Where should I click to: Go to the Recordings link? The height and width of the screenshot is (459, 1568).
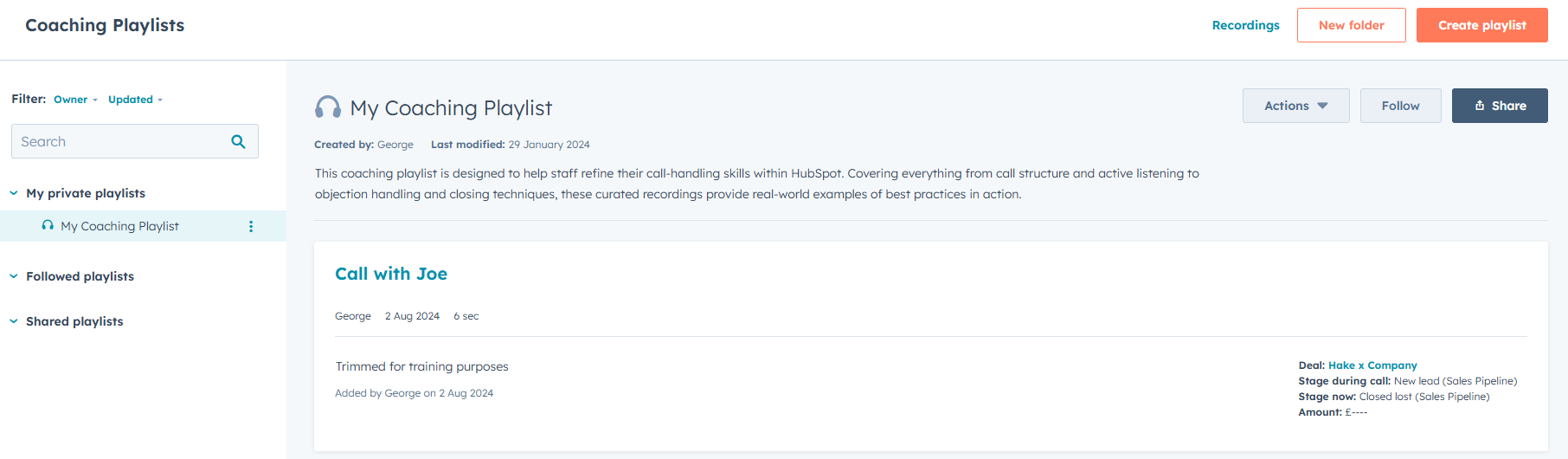tap(1245, 25)
